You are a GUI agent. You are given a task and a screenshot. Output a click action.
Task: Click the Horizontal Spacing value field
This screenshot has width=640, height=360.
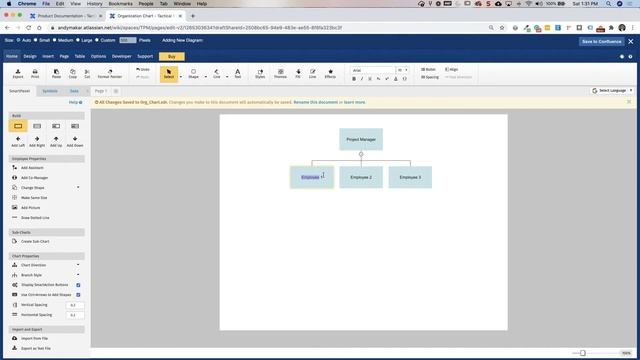pos(75,315)
